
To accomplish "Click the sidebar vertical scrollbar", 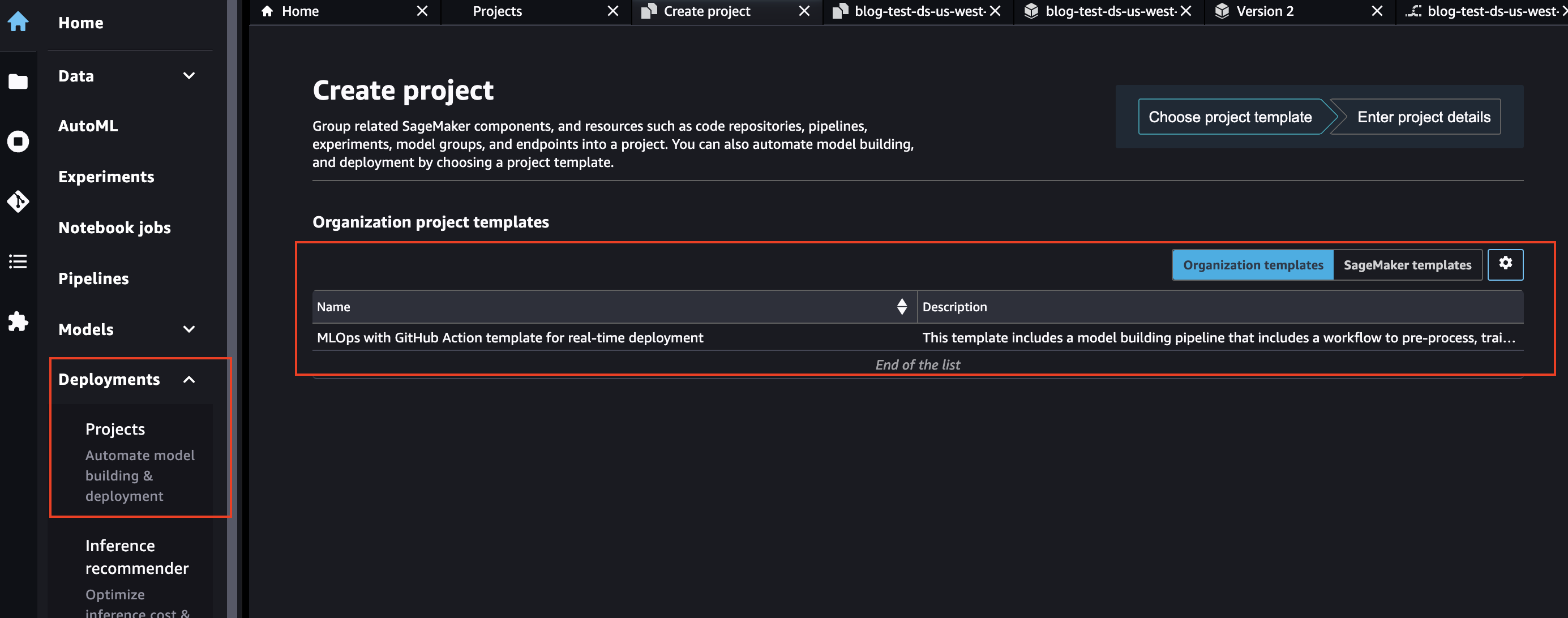I will coord(232,309).
